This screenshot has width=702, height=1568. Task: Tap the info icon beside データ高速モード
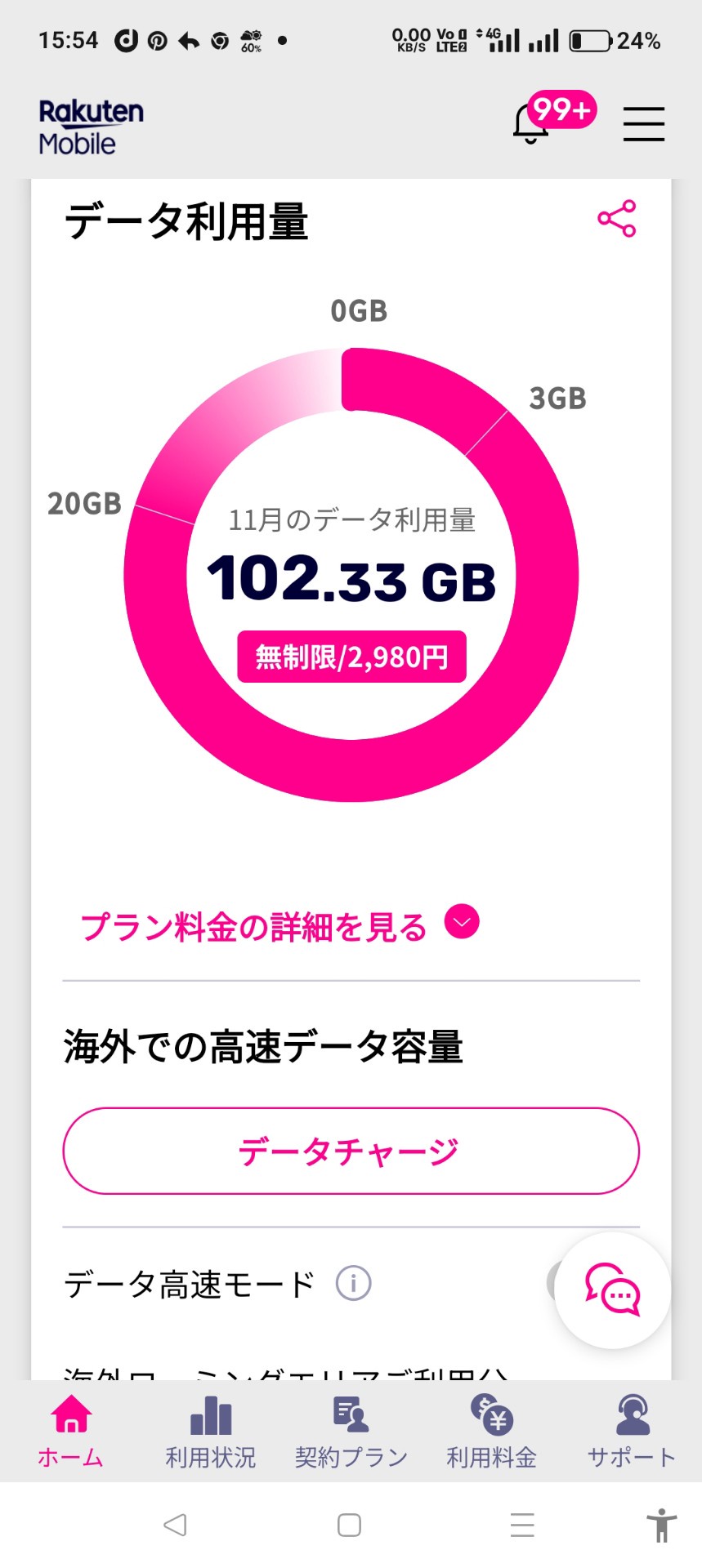[x=353, y=1284]
